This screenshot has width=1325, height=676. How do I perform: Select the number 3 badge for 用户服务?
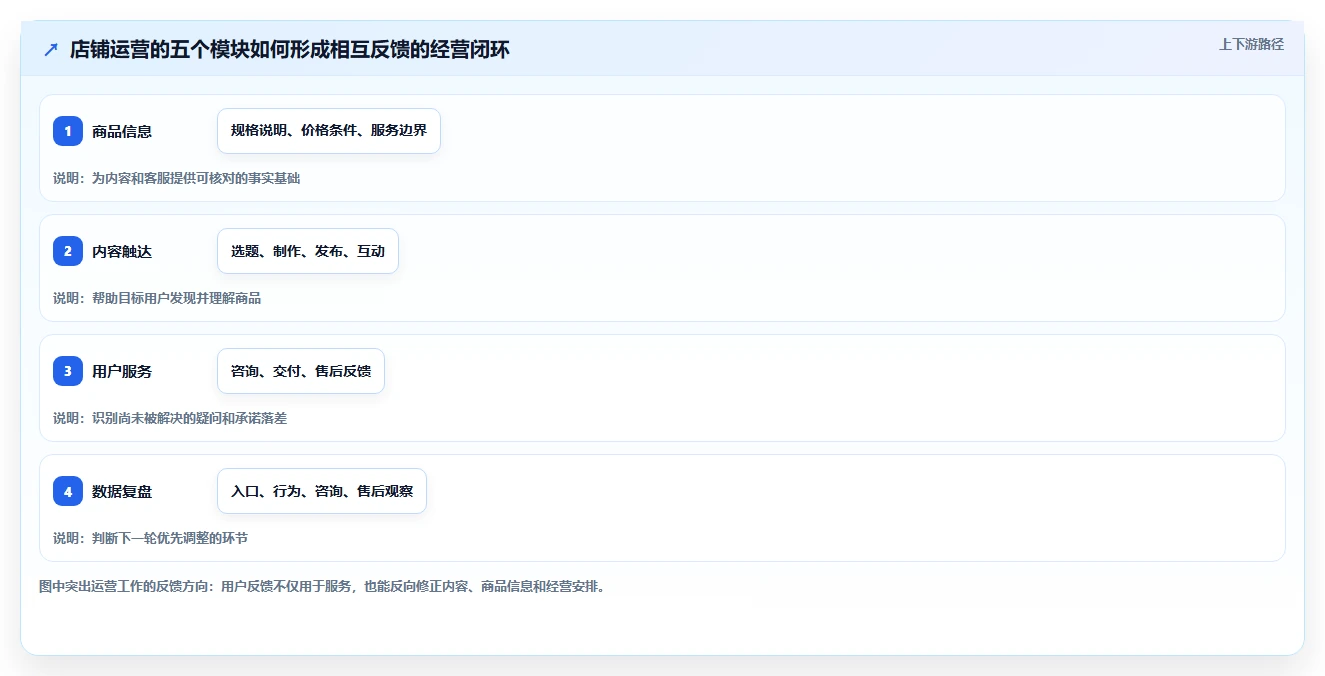coord(68,371)
